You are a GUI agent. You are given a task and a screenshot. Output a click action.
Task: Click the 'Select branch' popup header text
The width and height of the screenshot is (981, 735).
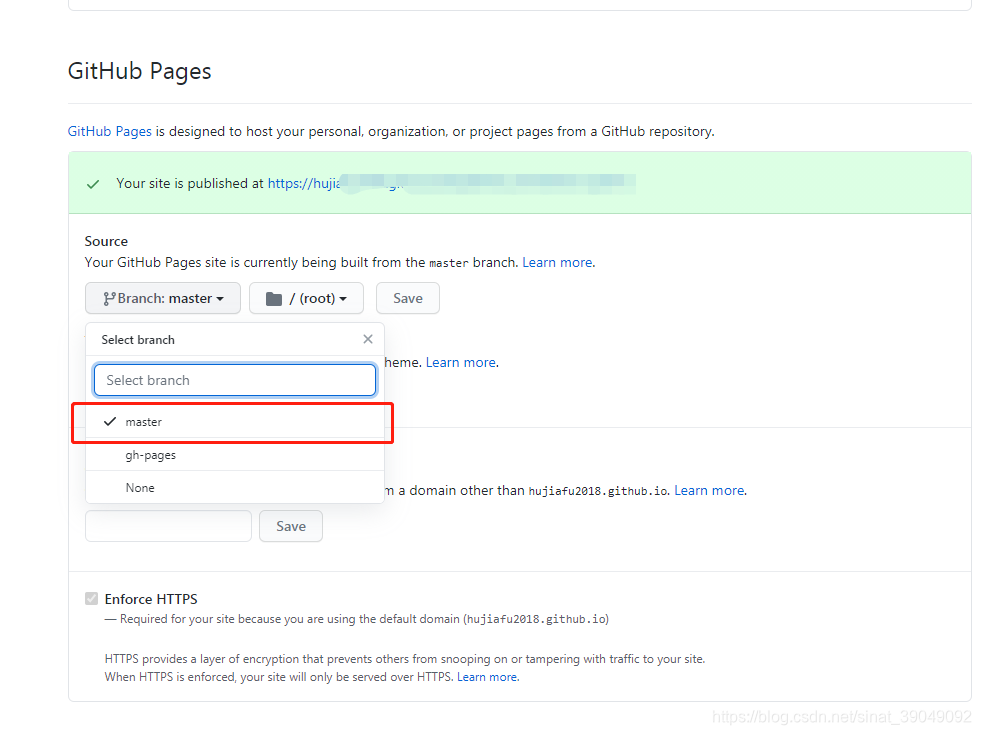tap(138, 340)
